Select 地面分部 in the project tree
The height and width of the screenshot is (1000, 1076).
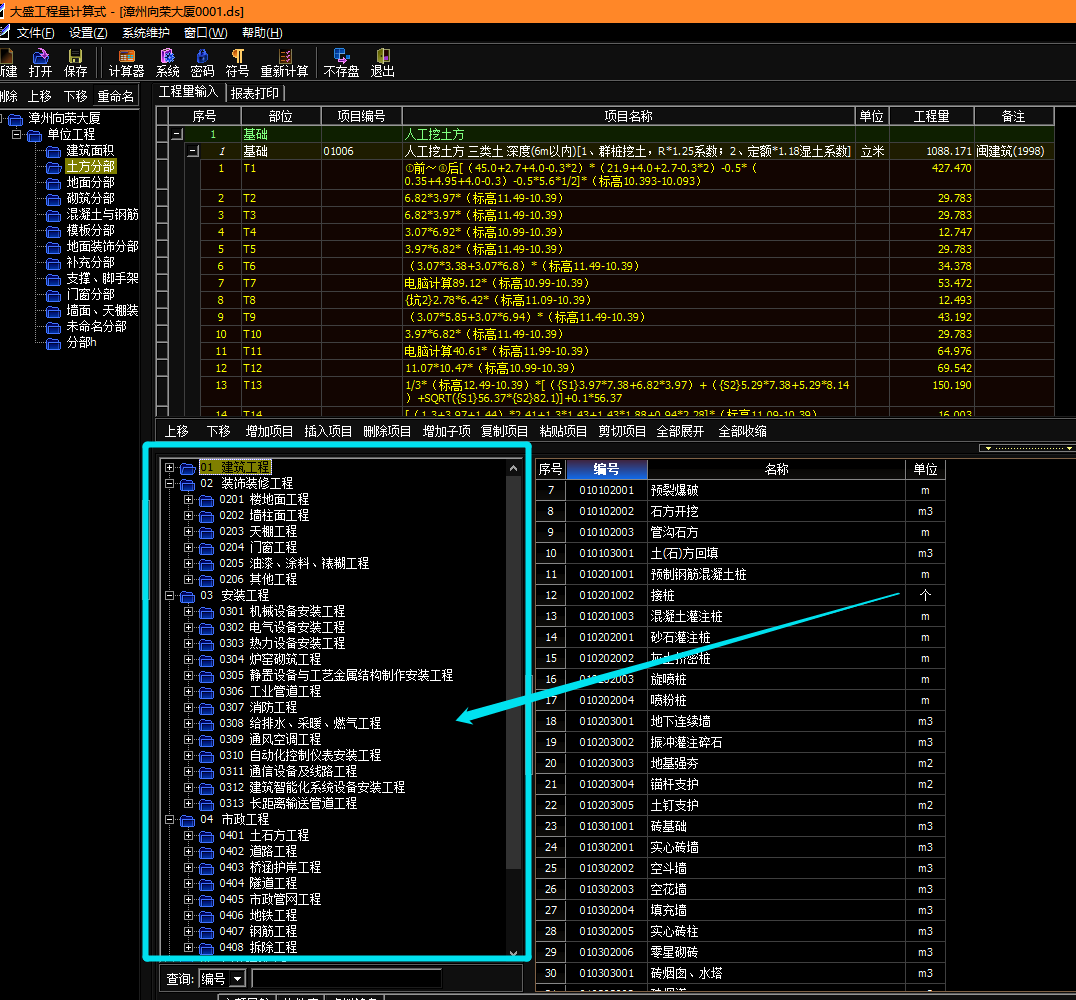90,183
